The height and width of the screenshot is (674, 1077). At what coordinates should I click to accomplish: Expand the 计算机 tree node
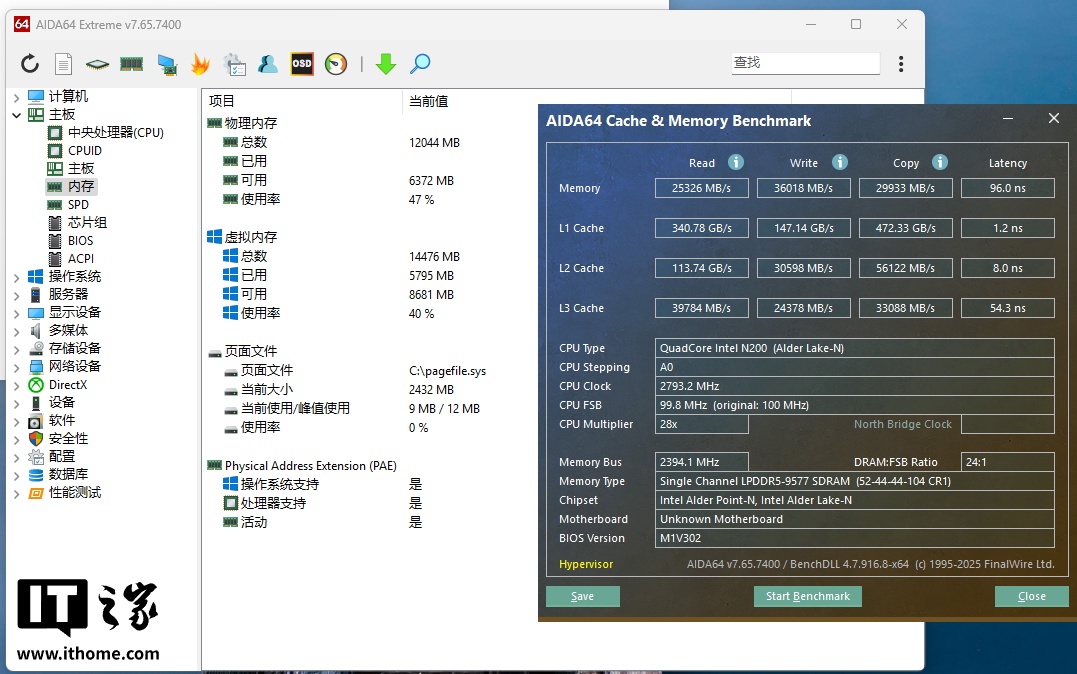[16, 97]
